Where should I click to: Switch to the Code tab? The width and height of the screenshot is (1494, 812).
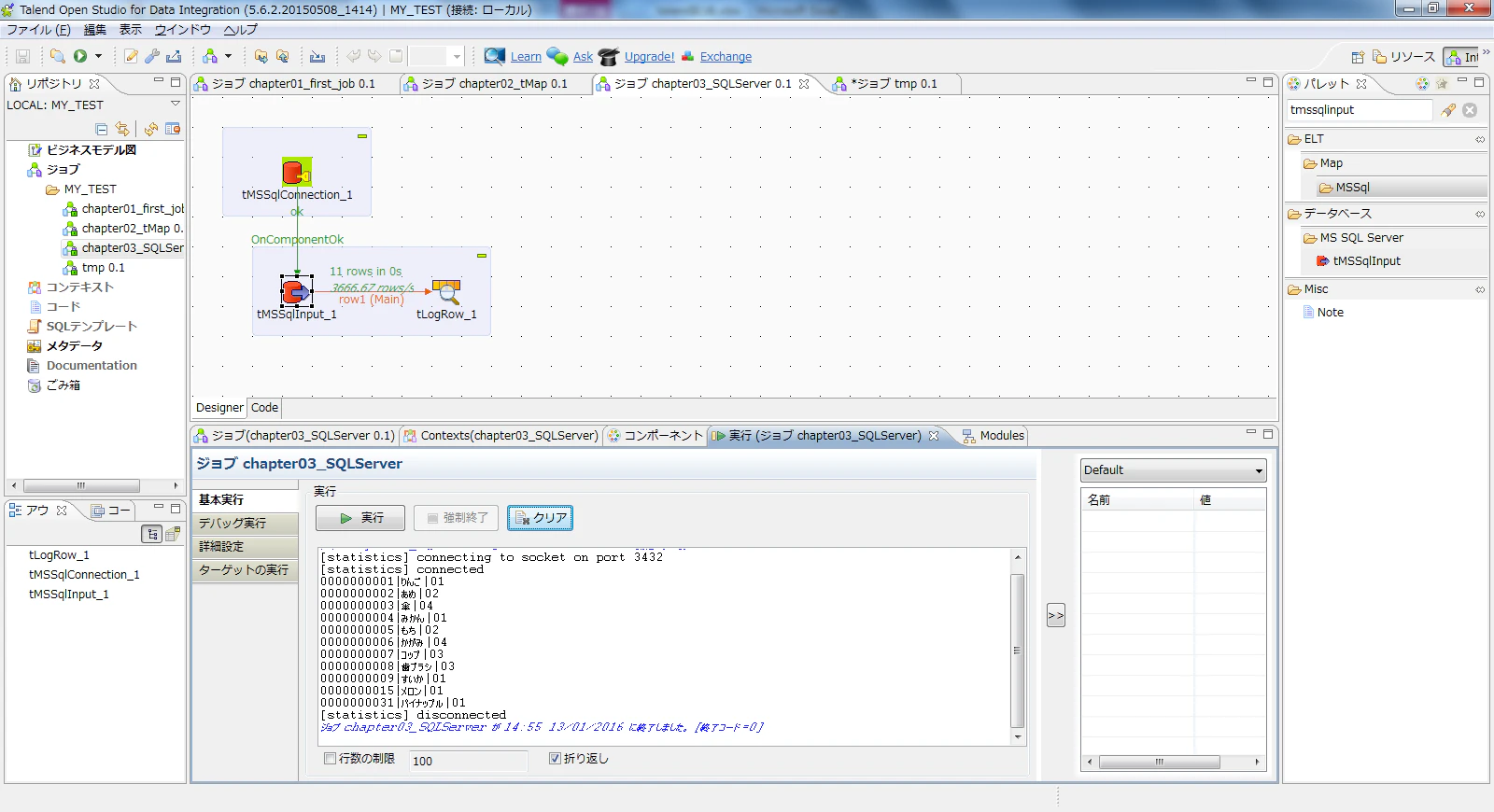click(264, 408)
